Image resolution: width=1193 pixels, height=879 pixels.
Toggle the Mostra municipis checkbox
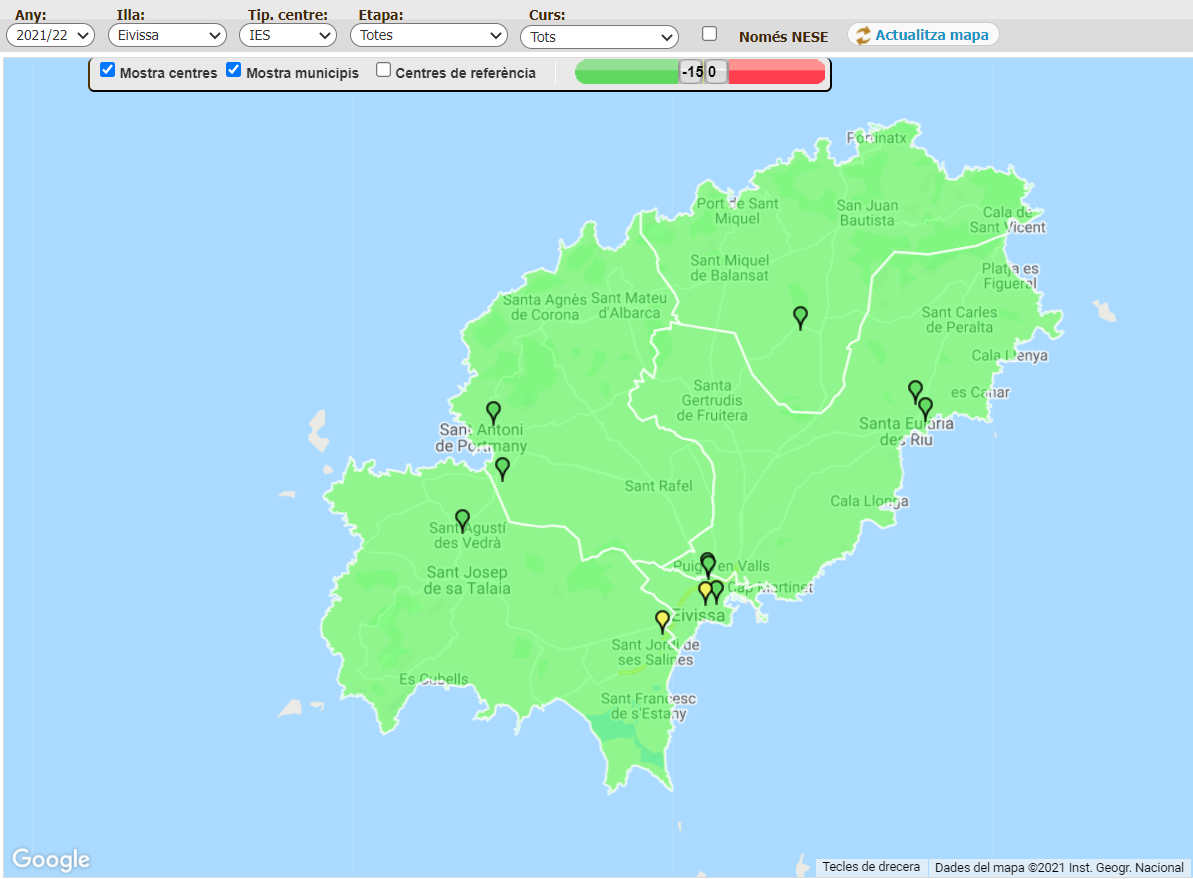(234, 70)
